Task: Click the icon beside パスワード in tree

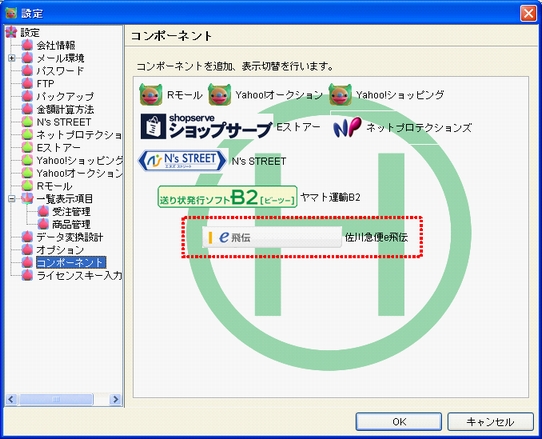Action: (x=27, y=71)
